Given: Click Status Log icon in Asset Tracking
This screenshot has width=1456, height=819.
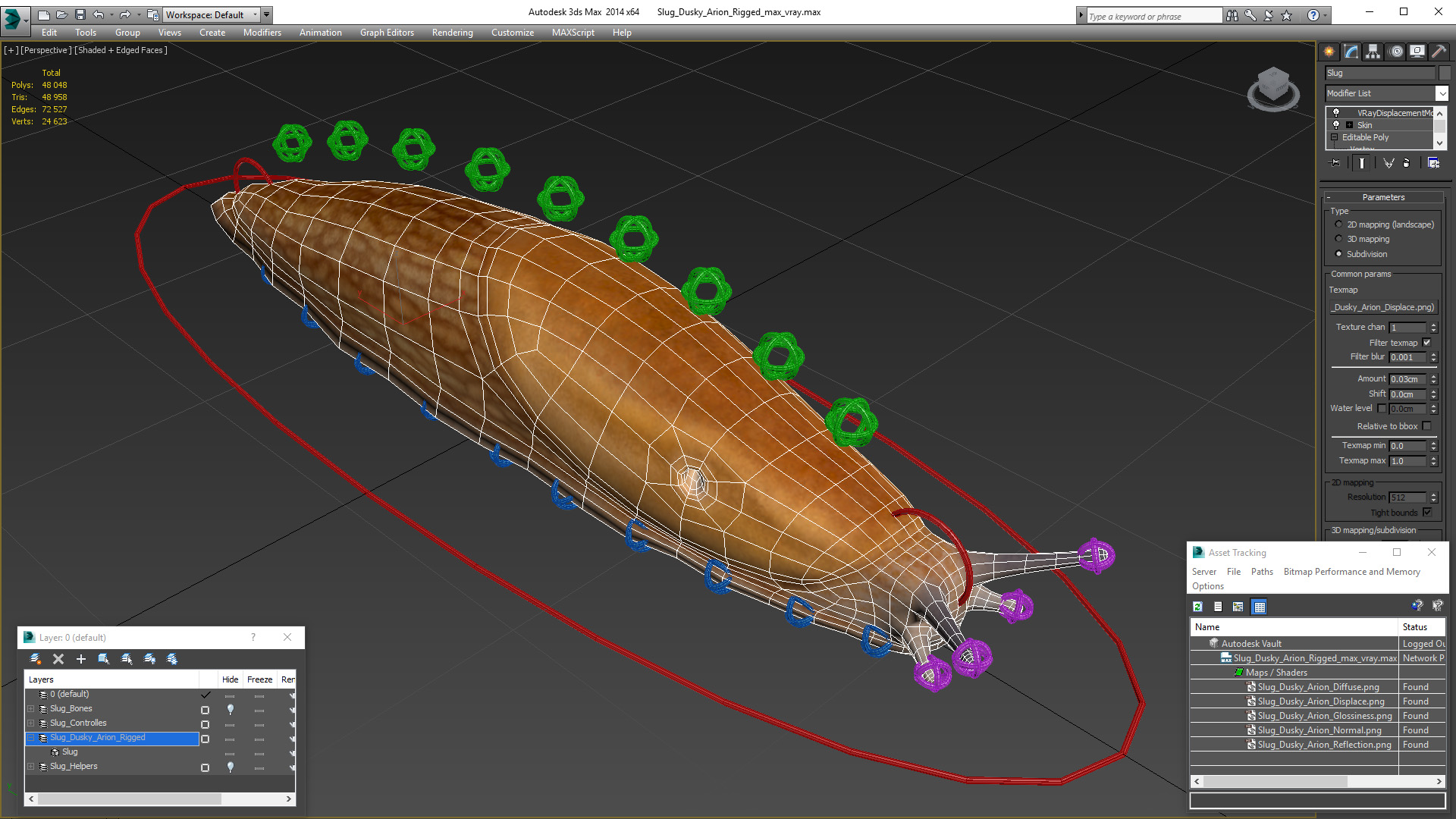Looking at the screenshot, I should (x=1218, y=607).
